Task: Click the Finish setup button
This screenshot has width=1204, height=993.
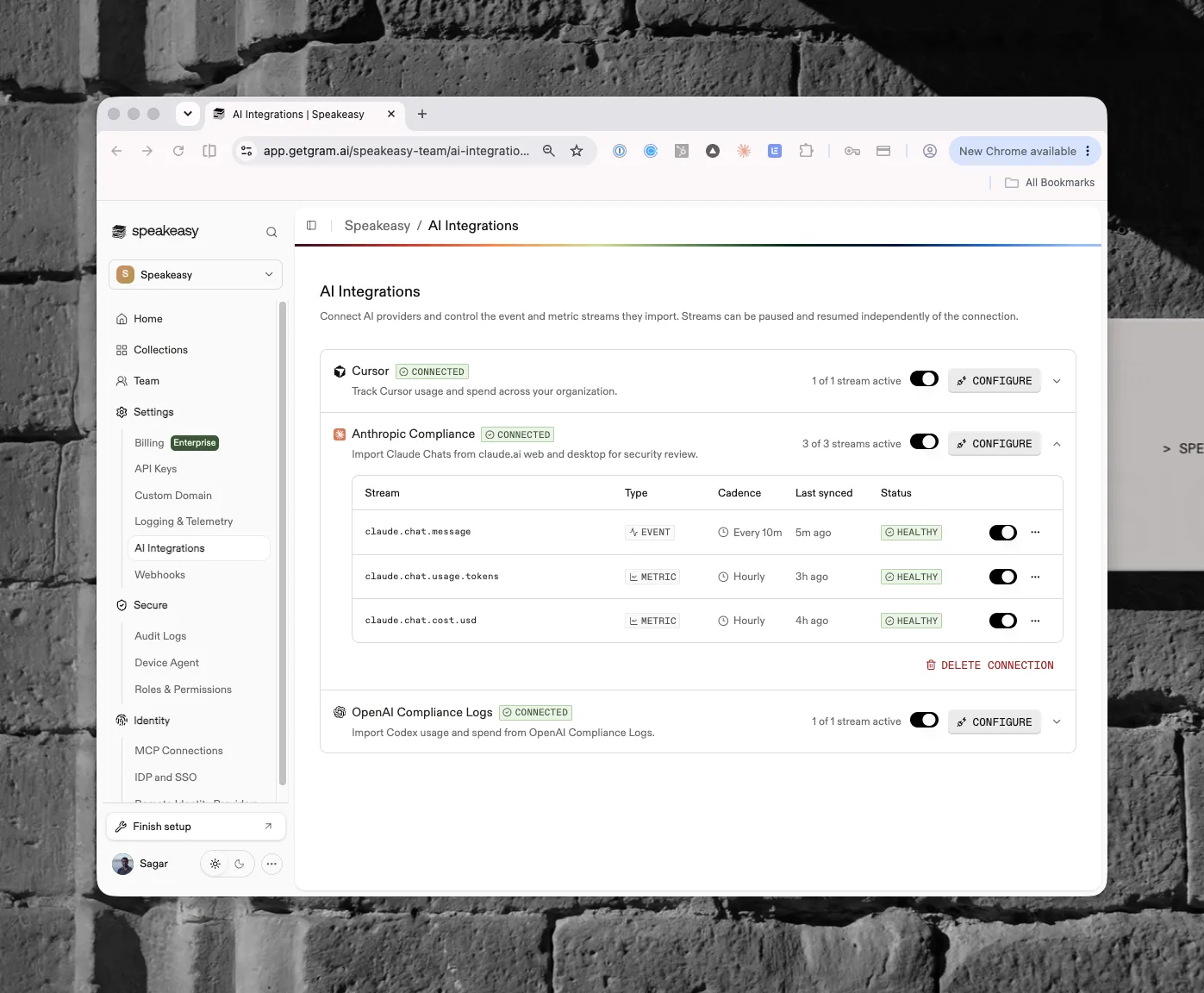Action: 196,827
